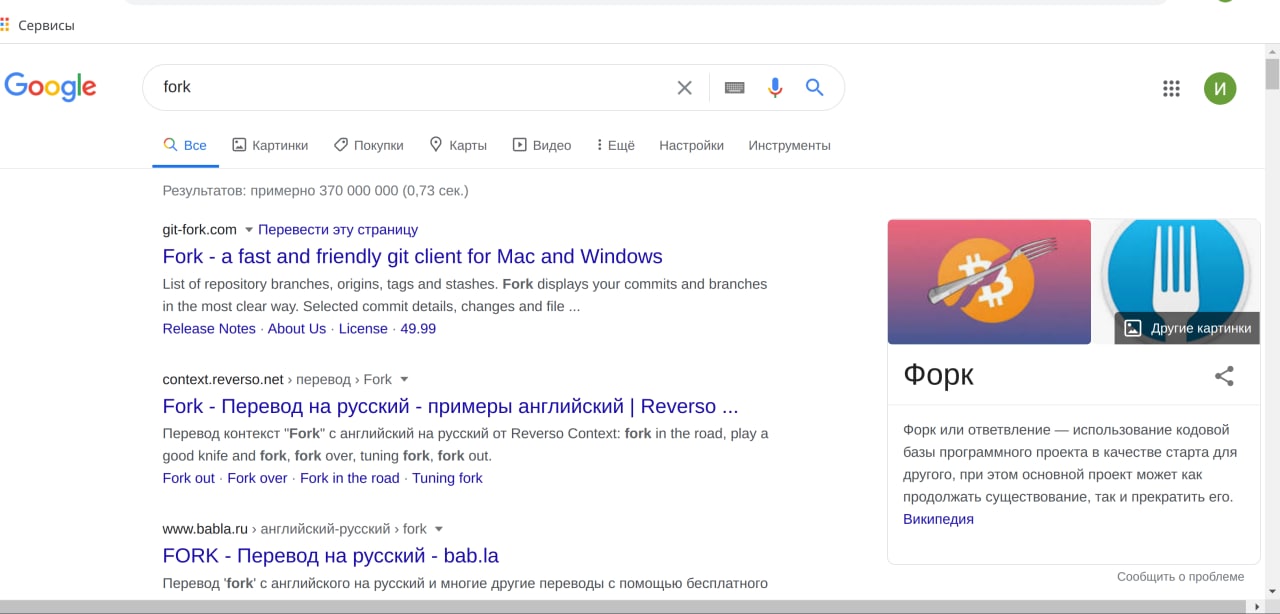Switch to the Видео tab
The image size is (1280, 614).
[541, 145]
